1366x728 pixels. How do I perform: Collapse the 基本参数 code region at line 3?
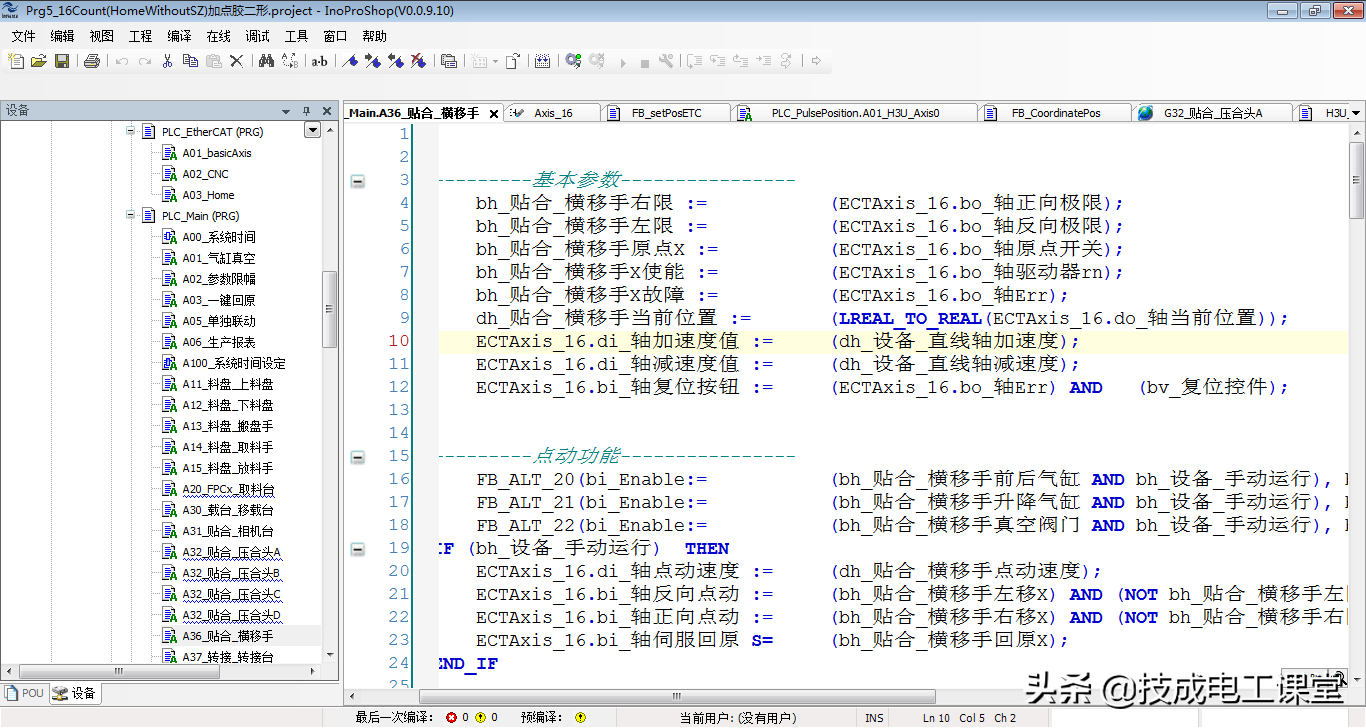[357, 181]
